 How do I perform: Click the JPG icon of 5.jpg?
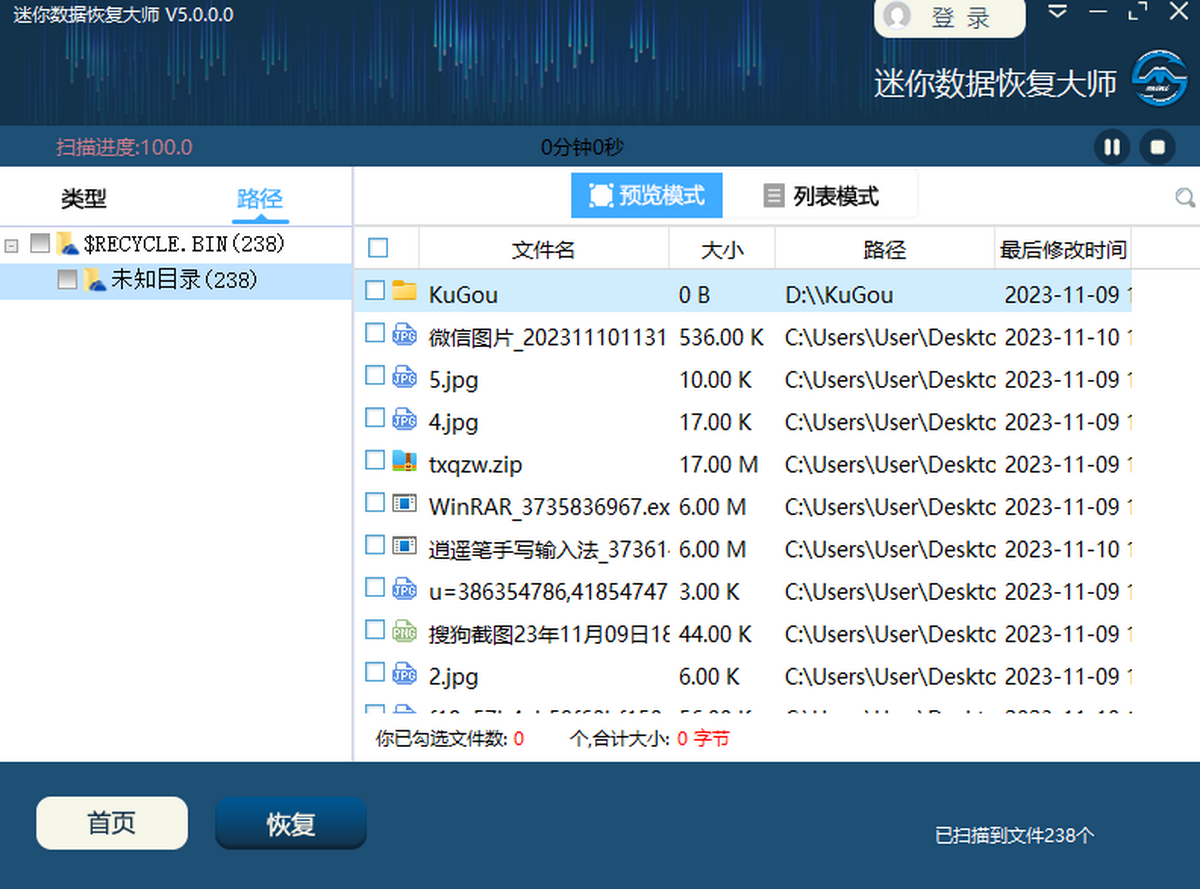[x=404, y=376]
